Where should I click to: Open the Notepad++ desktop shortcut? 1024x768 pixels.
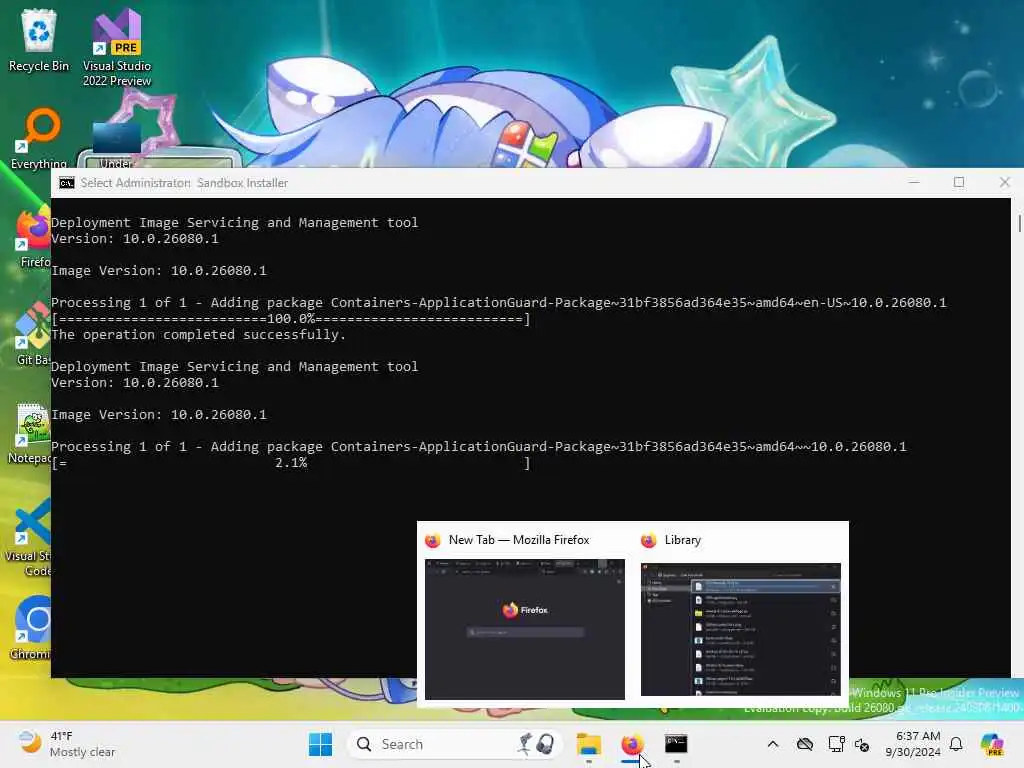(x=29, y=434)
